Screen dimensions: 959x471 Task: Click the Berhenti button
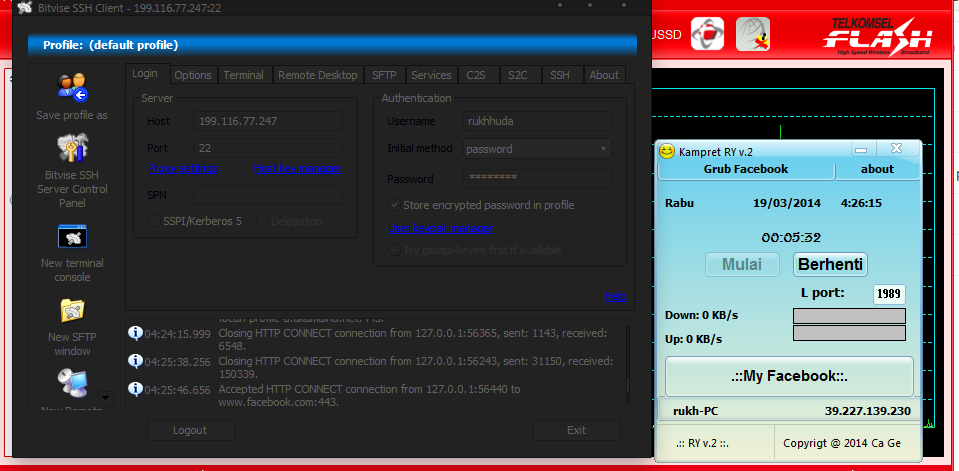tap(831, 264)
